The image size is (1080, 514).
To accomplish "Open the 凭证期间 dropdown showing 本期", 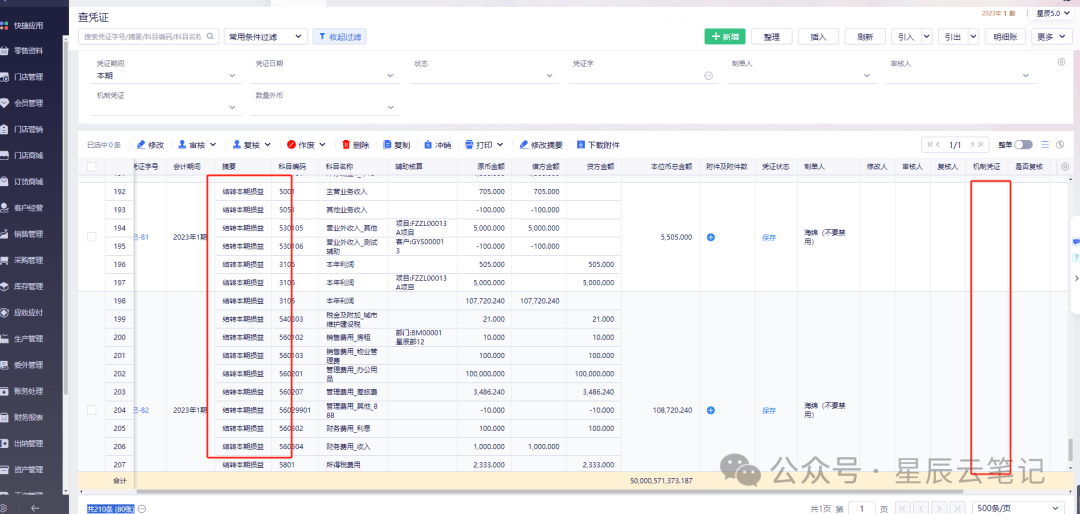I will [165, 76].
